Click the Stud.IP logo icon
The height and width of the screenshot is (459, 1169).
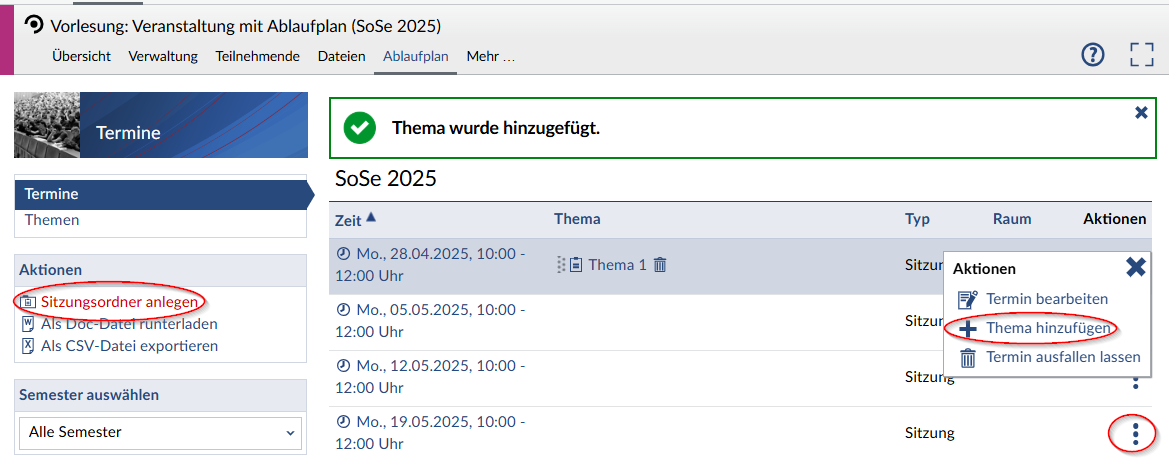tap(34, 25)
